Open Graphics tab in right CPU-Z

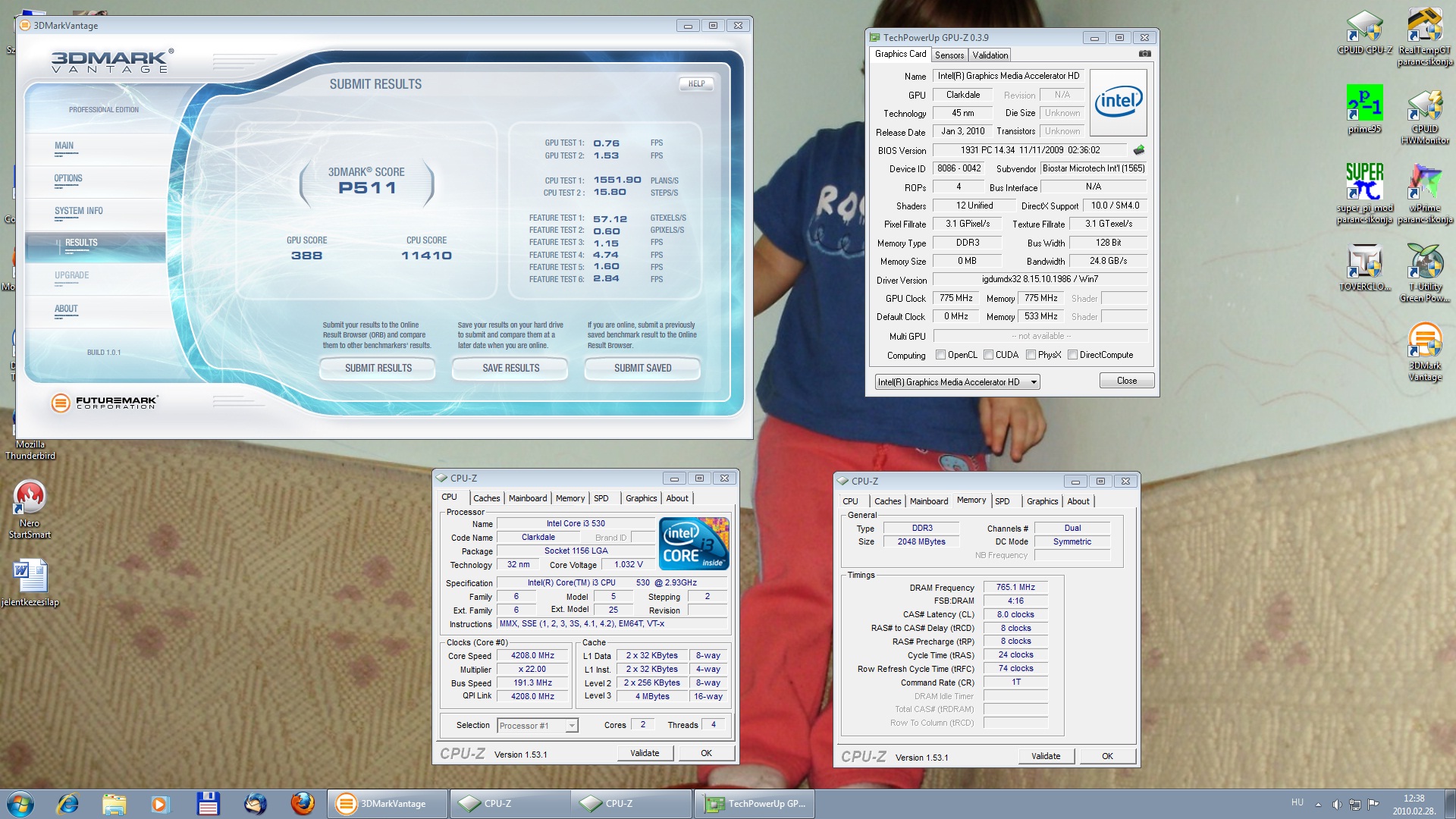click(1042, 501)
